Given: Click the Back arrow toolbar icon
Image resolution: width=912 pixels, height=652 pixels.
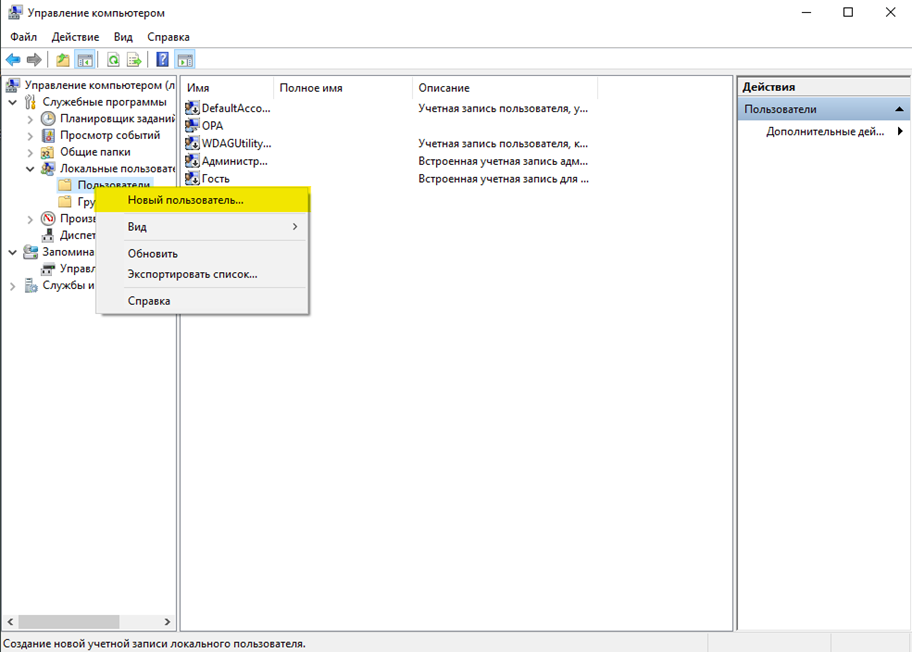Looking at the screenshot, I should (13, 60).
